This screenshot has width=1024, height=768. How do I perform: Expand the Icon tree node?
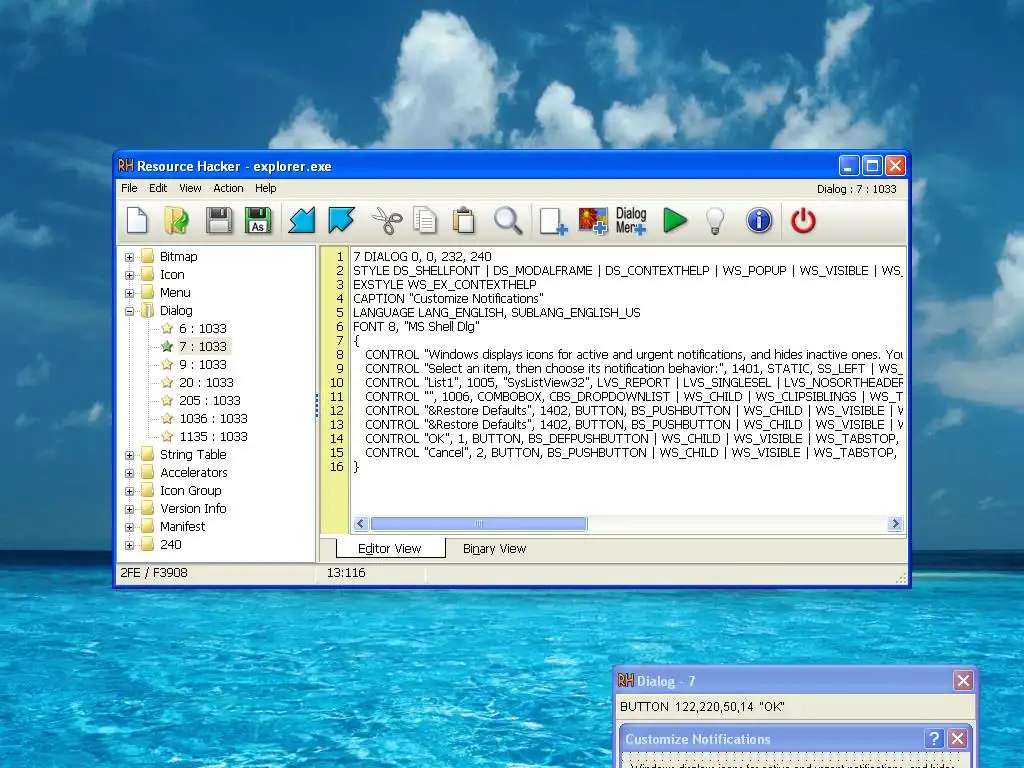(x=129, y=275)
